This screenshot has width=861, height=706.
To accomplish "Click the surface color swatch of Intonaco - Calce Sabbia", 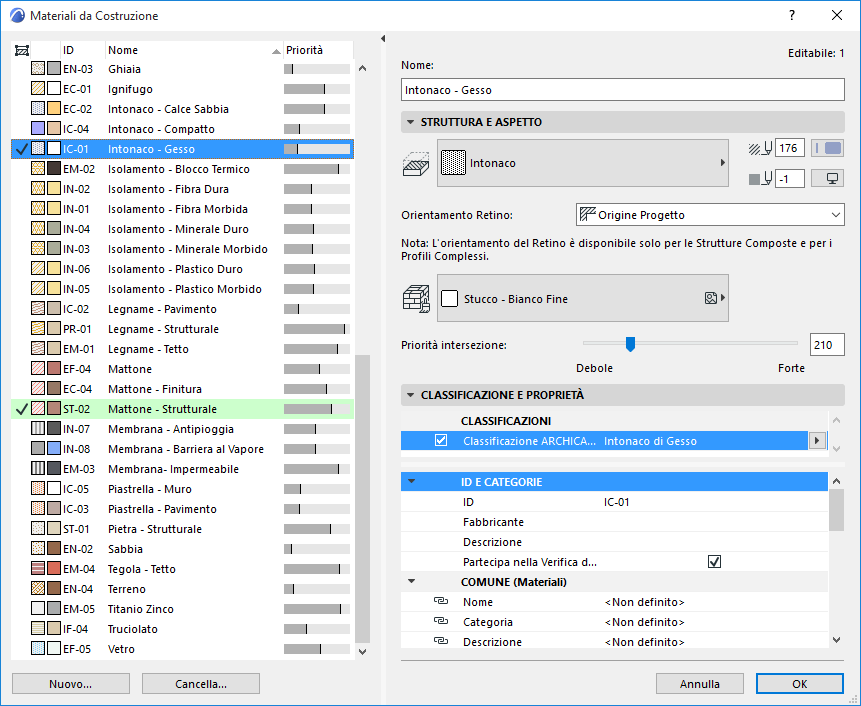I will point(54,109).
